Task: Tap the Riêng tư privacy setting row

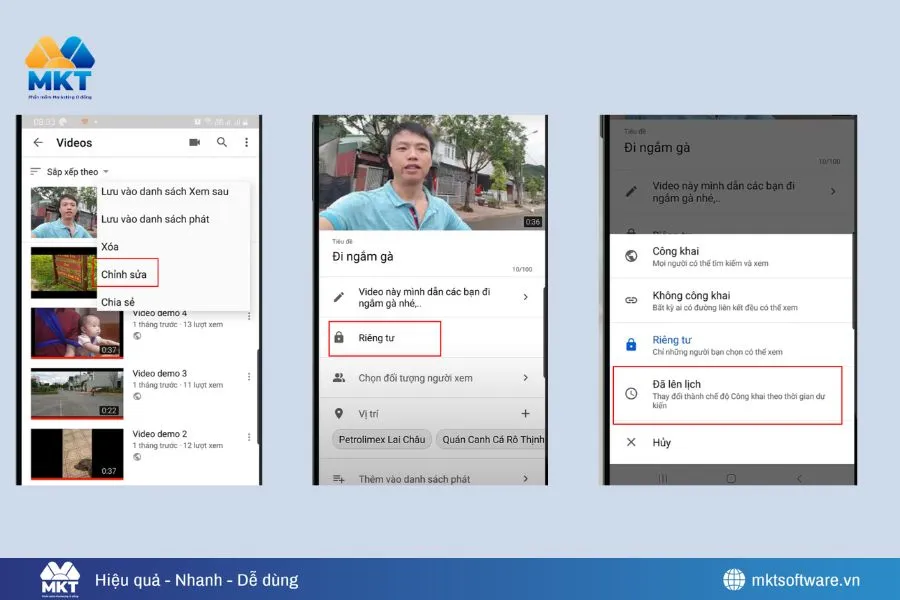Action: tap(385, 338)
